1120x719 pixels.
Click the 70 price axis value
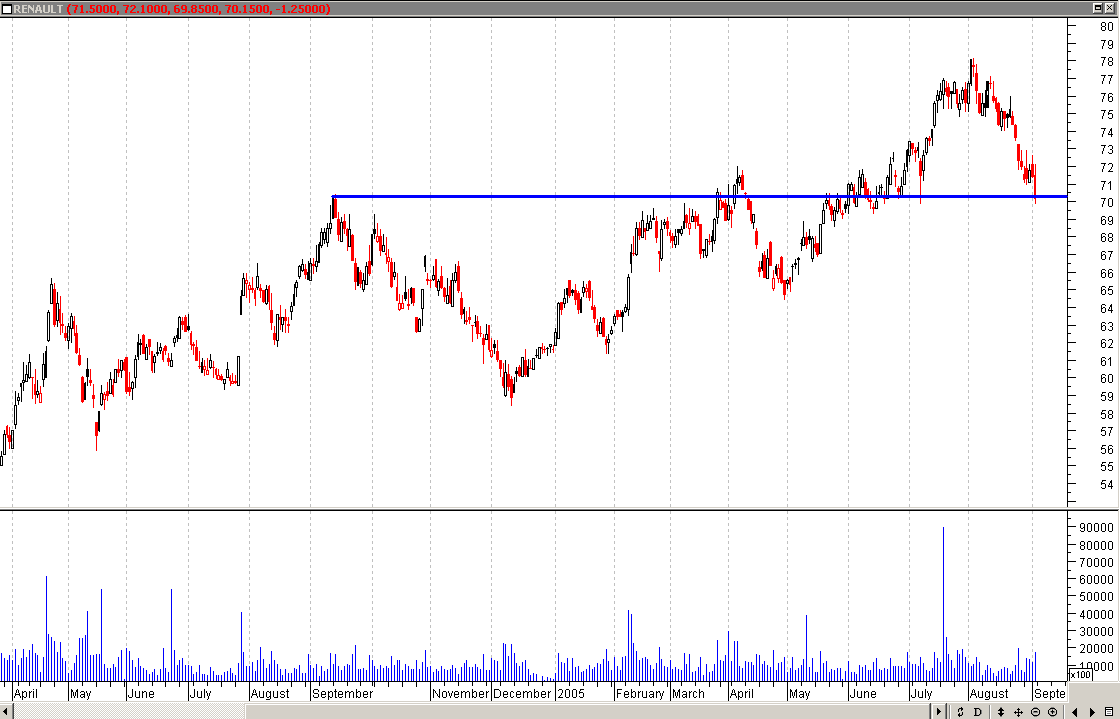[1106, 203]
